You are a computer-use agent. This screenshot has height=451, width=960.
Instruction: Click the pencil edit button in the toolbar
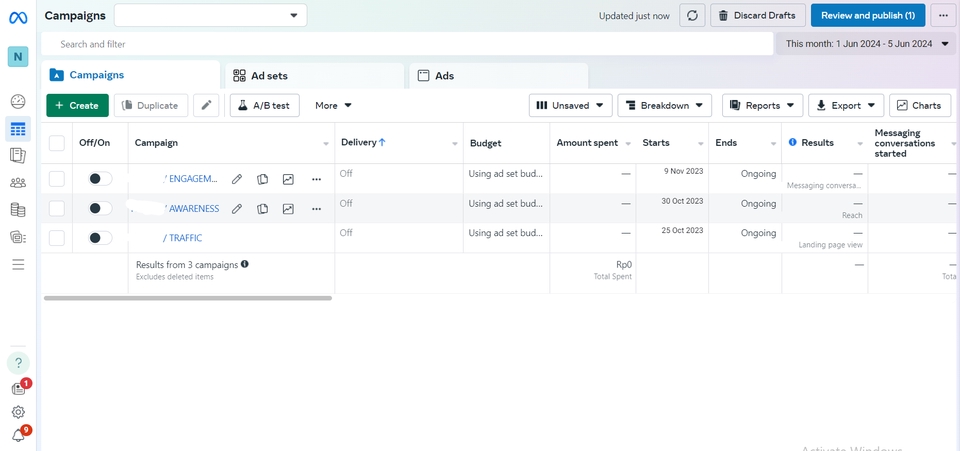206,105
